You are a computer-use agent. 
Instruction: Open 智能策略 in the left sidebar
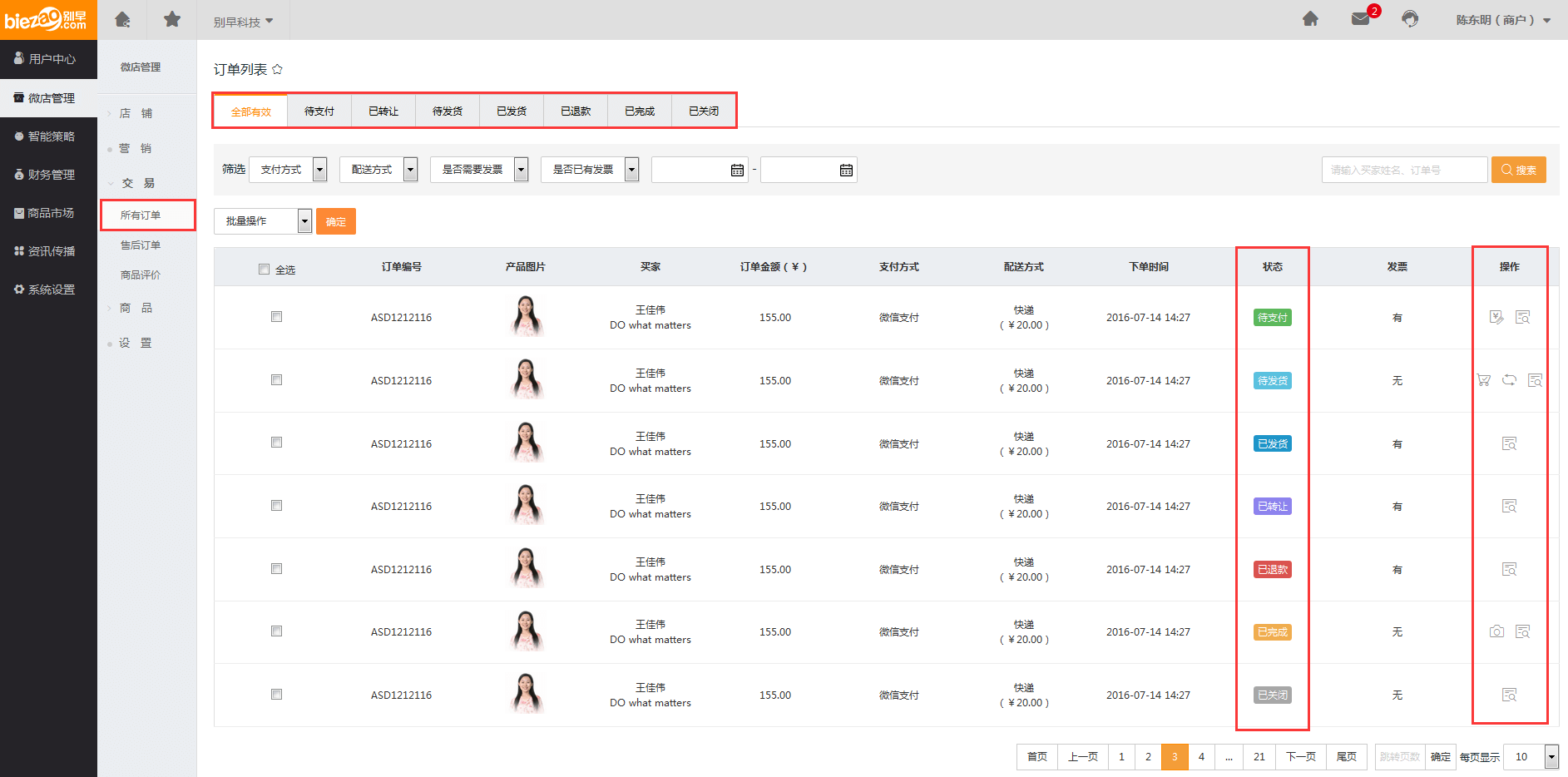pyautogui.click(x=48, y=136)
